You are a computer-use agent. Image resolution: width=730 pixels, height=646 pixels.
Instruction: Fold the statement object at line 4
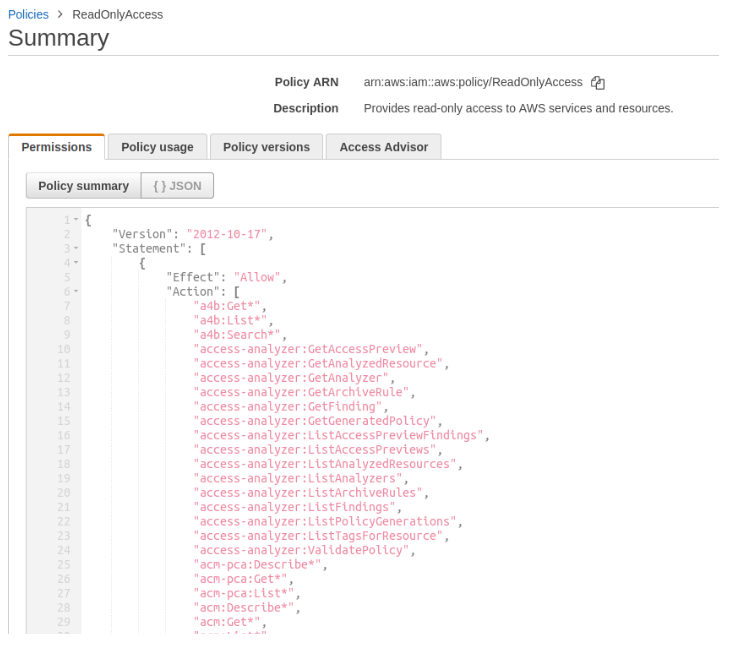(75, 262)
